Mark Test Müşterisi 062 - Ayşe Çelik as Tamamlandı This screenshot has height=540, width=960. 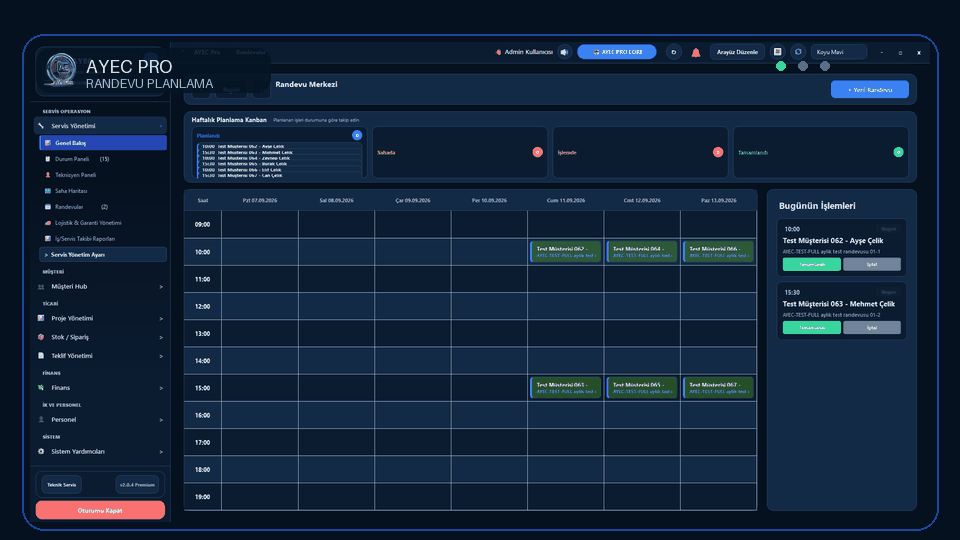click(811, 264)
